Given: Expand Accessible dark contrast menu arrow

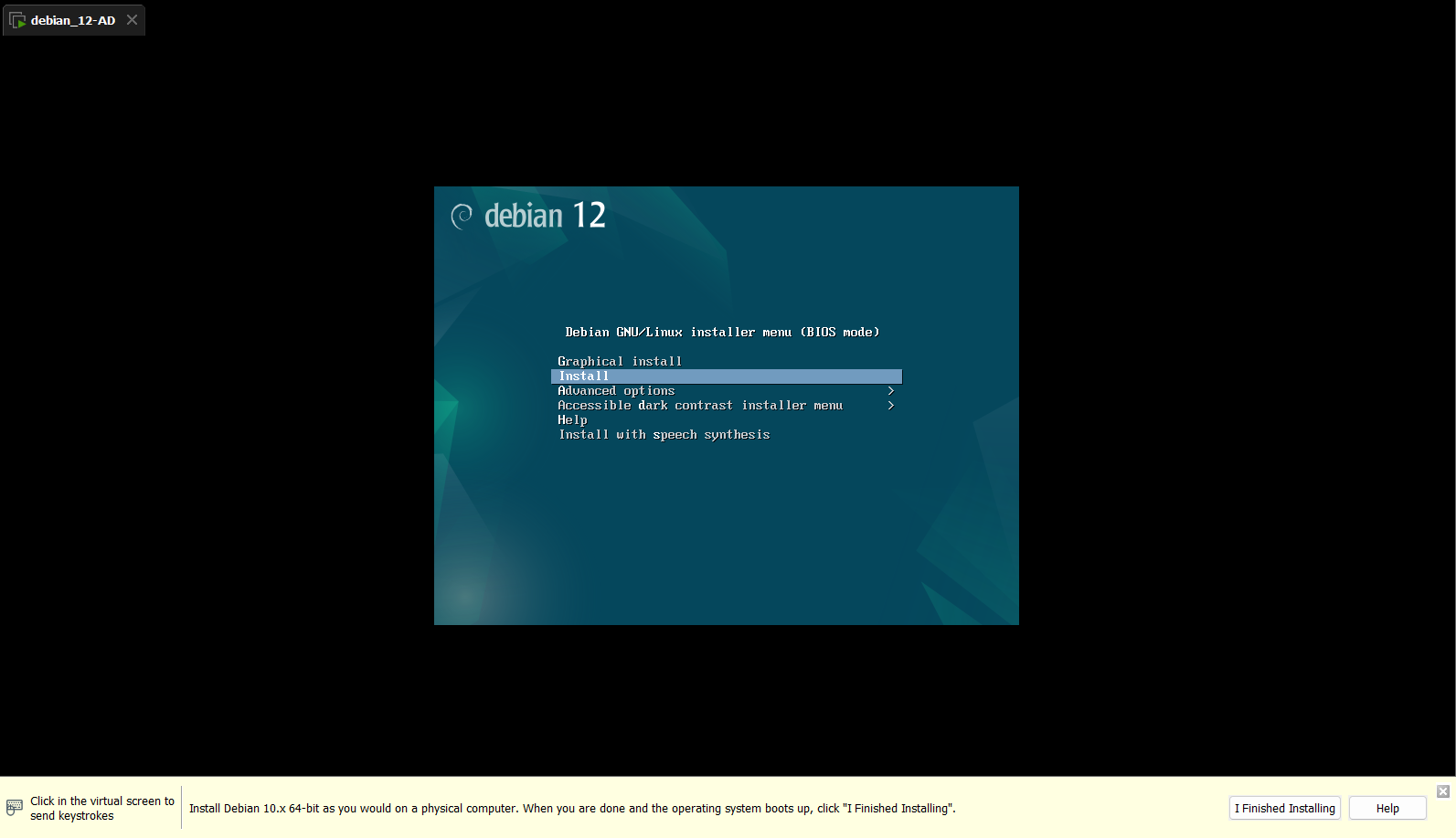Looking at the screenshot, I should (891, 406).
